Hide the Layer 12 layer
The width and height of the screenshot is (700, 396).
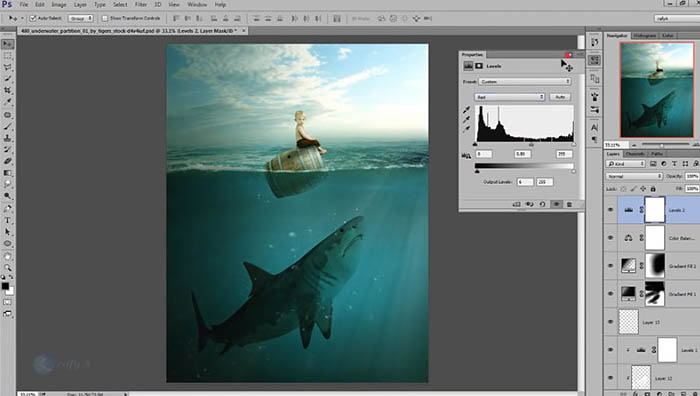(611, 378)
